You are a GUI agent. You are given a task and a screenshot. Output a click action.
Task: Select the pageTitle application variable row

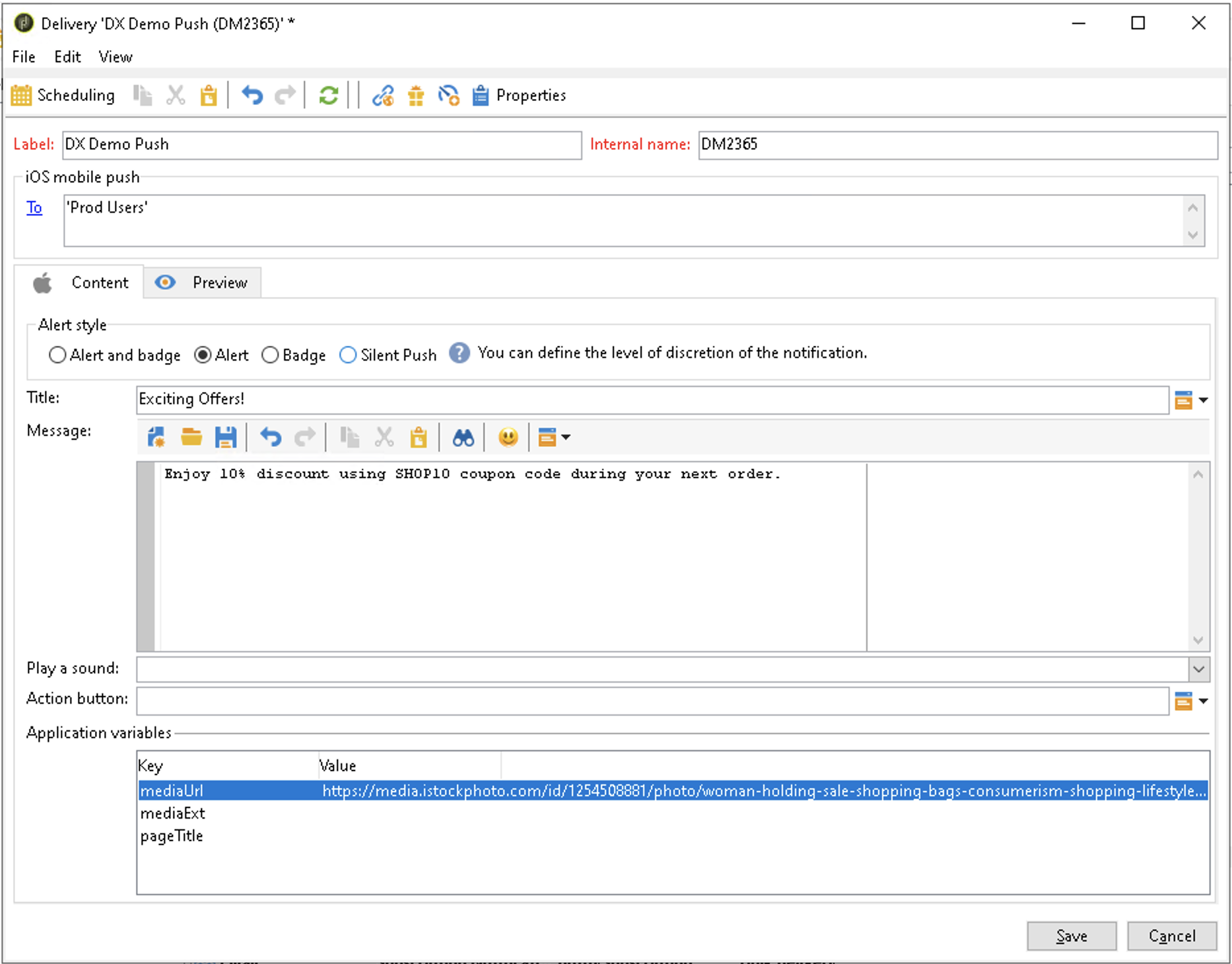pyautogui.click(x=673, y=836)
